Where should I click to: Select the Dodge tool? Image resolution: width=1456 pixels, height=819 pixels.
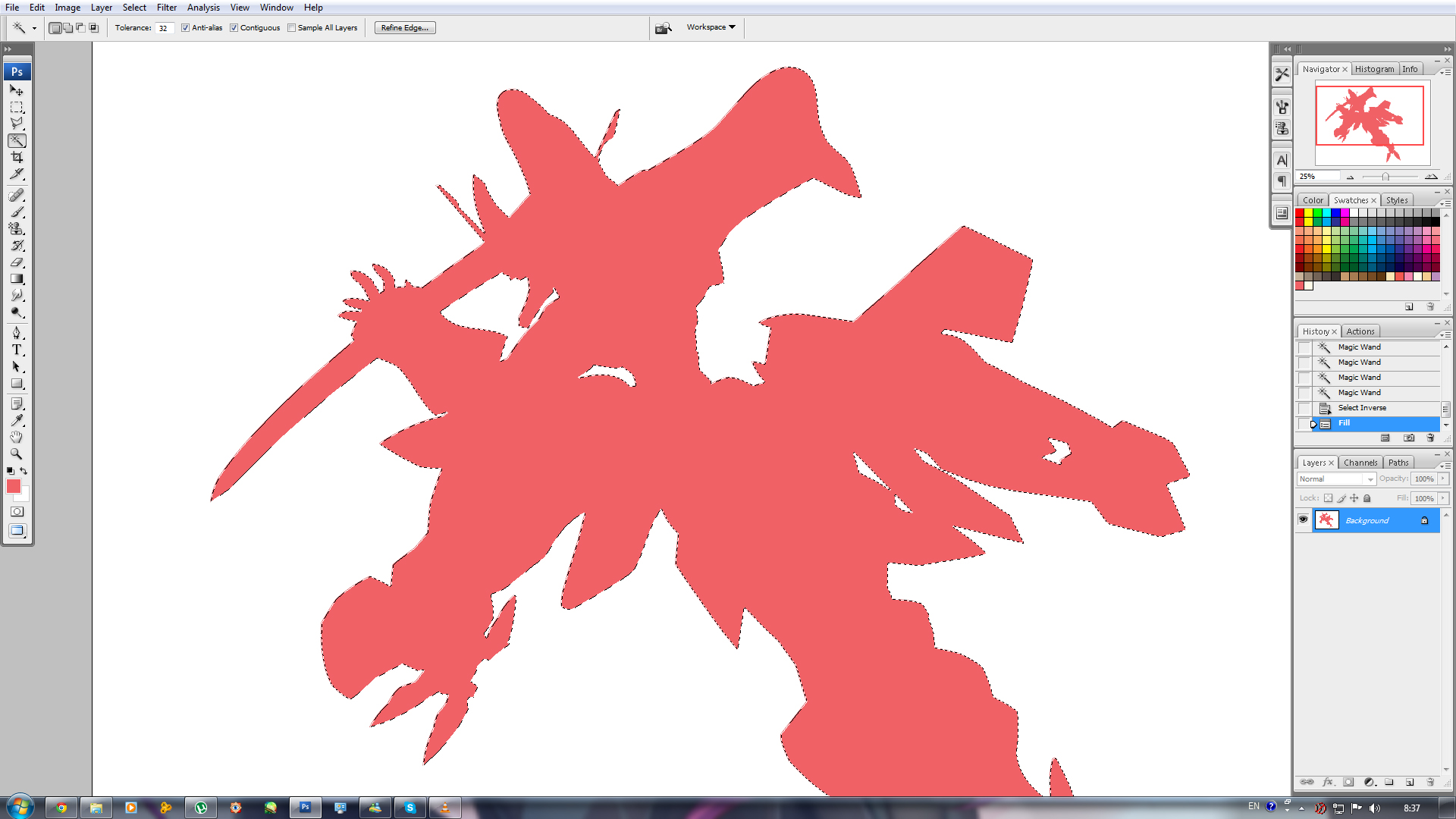(x=17, y=312)
